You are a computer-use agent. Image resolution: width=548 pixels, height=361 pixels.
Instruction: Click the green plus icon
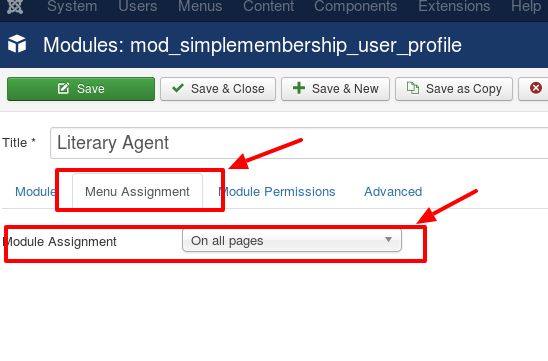(299, 88)
